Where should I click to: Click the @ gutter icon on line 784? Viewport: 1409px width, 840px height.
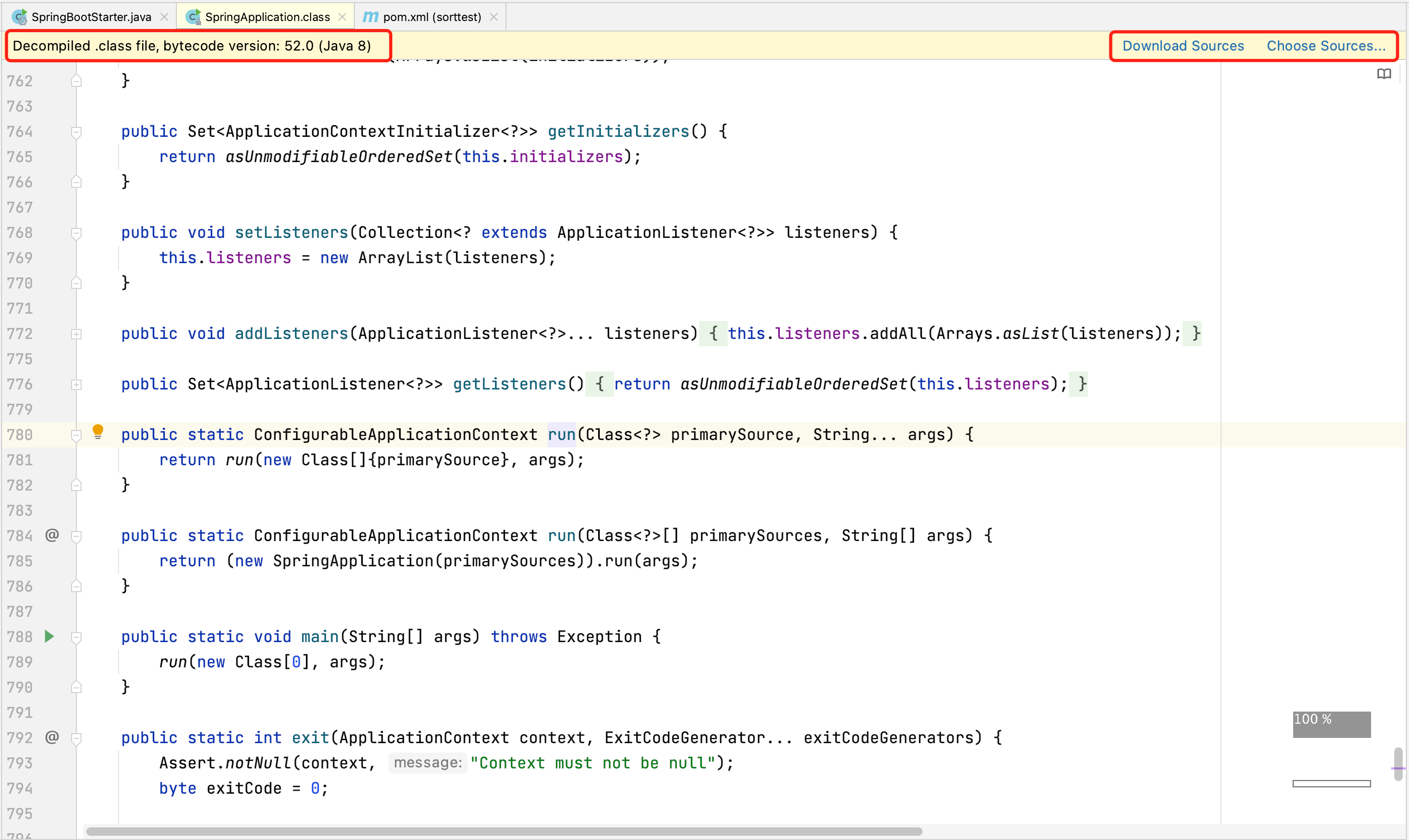(52, 535)
